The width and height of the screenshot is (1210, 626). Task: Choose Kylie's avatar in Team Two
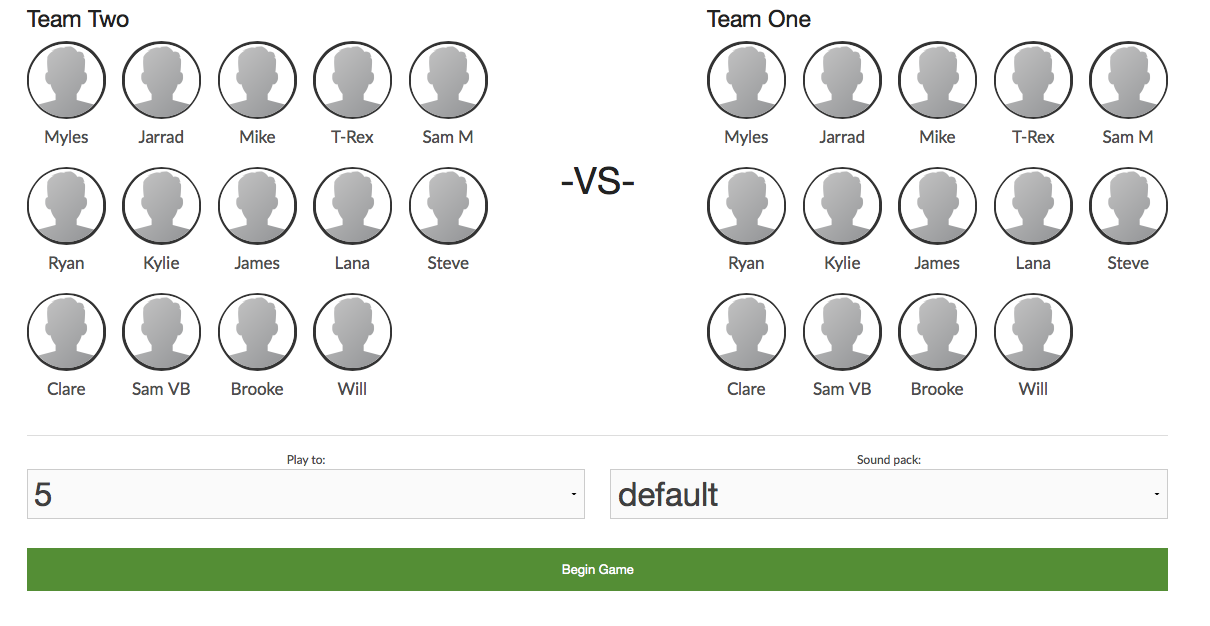161,206
